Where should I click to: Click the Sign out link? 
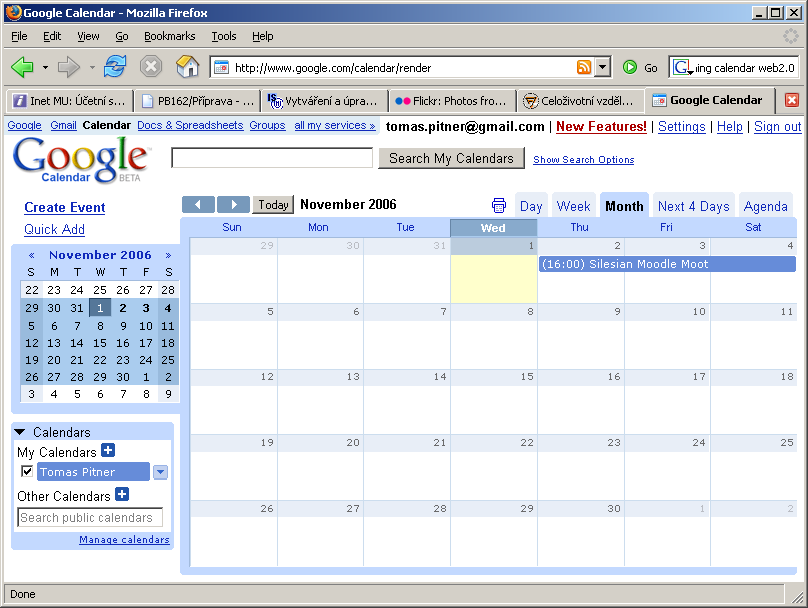[778, 126]
